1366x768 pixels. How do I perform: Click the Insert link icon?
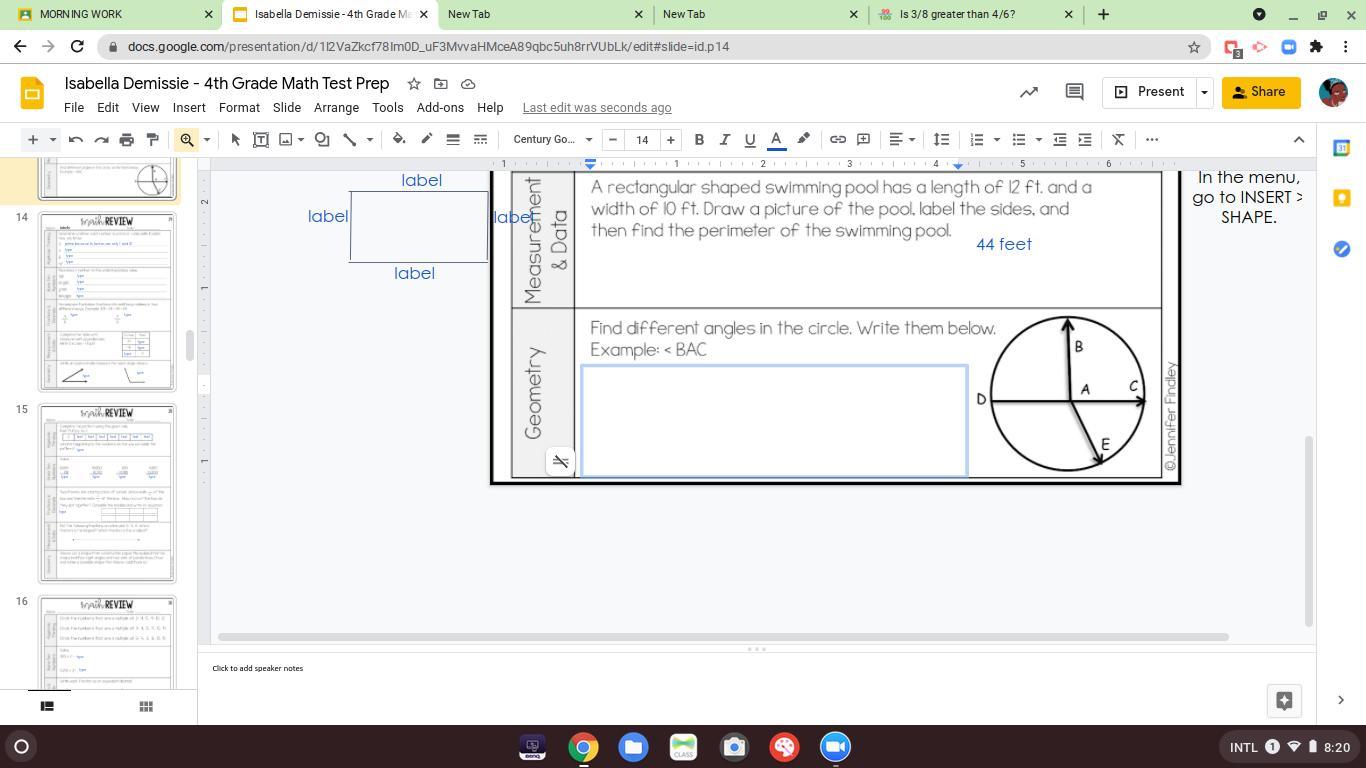tap(838, 139)
